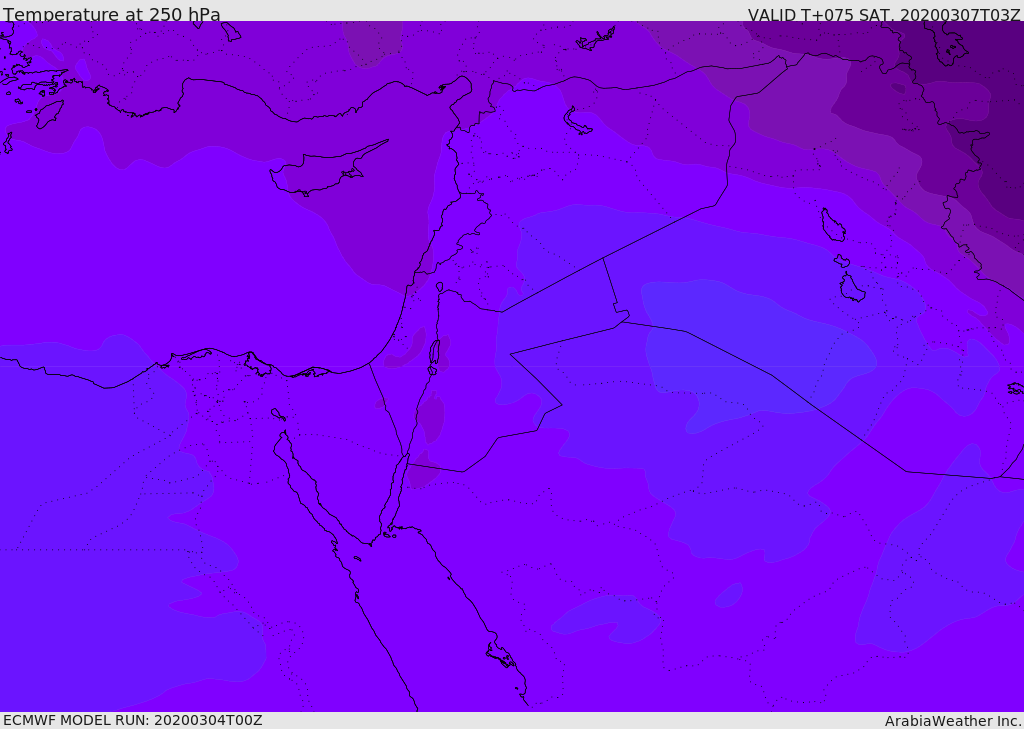Click the 'ArabiaWeather Inc' credit text
This screenshot has height=729, width=1024.
(x=953, y=721)
